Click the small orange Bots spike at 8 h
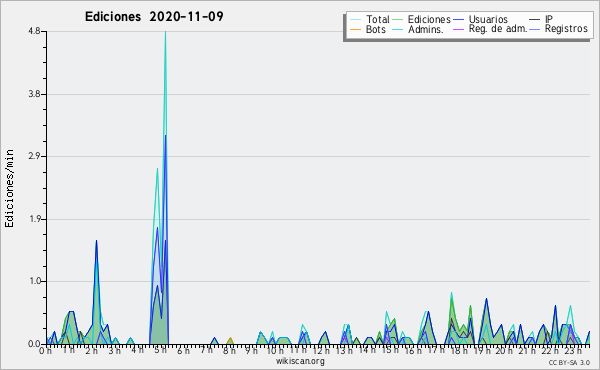The height and width of the screenshot is (370, 600). pos(230,341)
